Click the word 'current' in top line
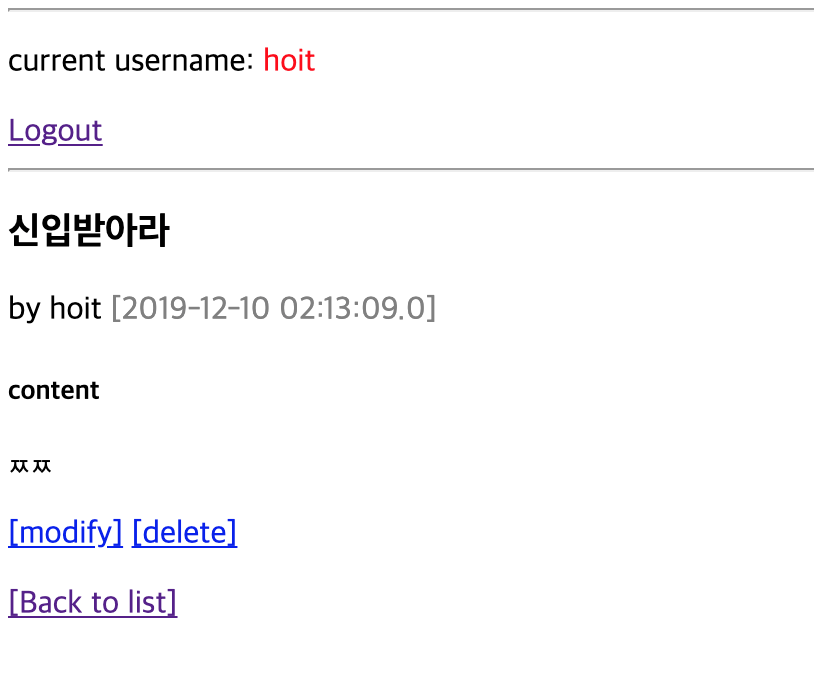This screenshot has width=814, height=682. 56,61
